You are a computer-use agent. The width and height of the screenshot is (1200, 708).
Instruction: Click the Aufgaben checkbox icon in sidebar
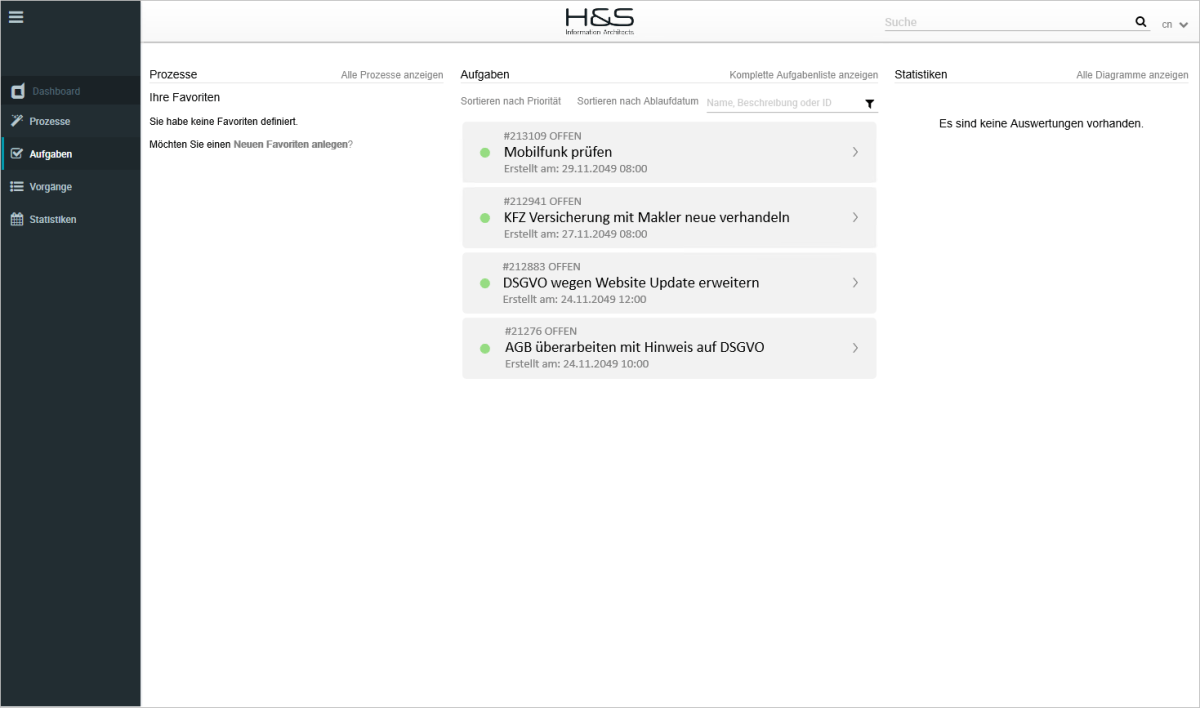coord(17,154)
